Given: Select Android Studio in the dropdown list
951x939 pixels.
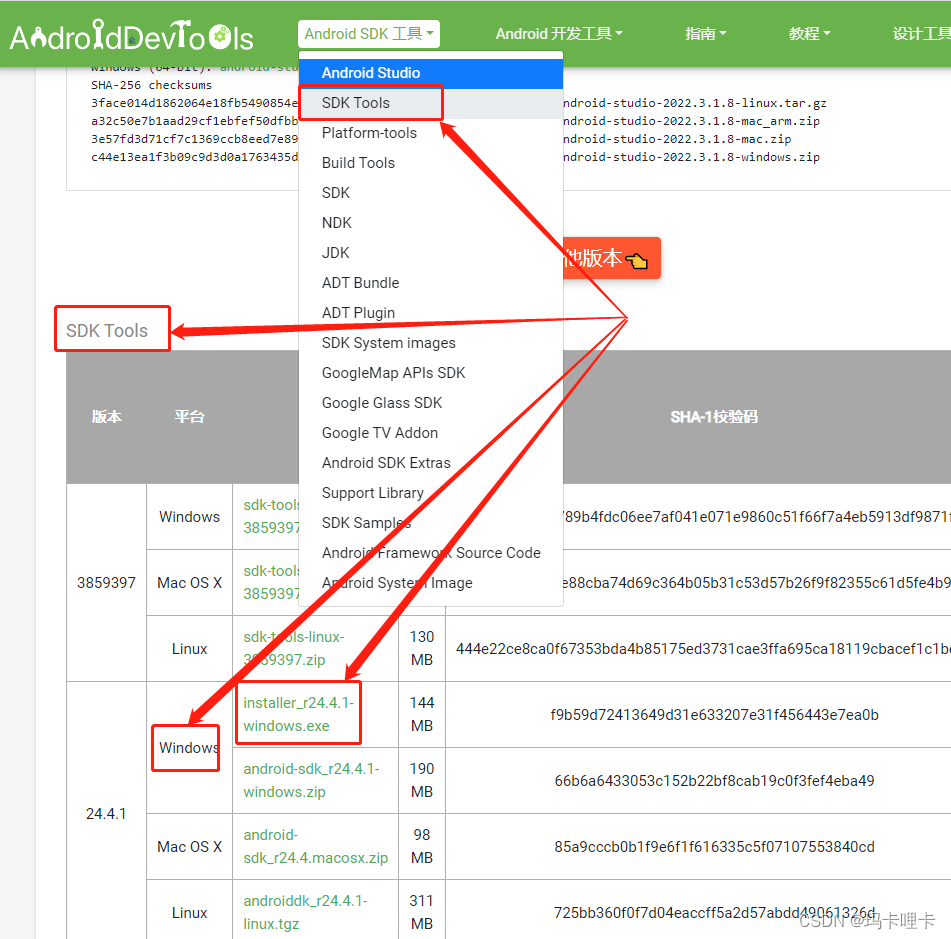Looking at the screenshot, I should click(x=431, y=73).
